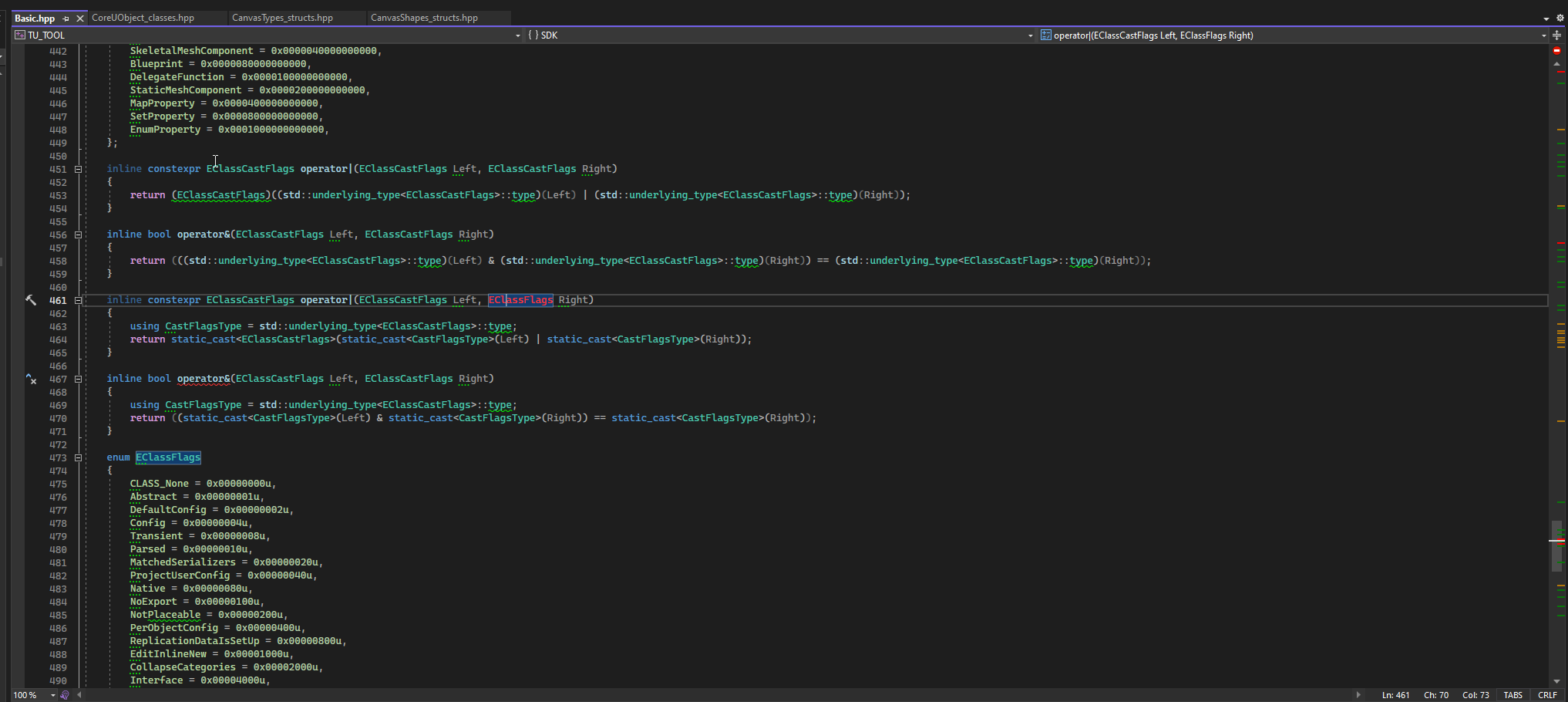The image size is (1568, 702).
Task: Click the bool keyword on line 456
Action: 159,235
